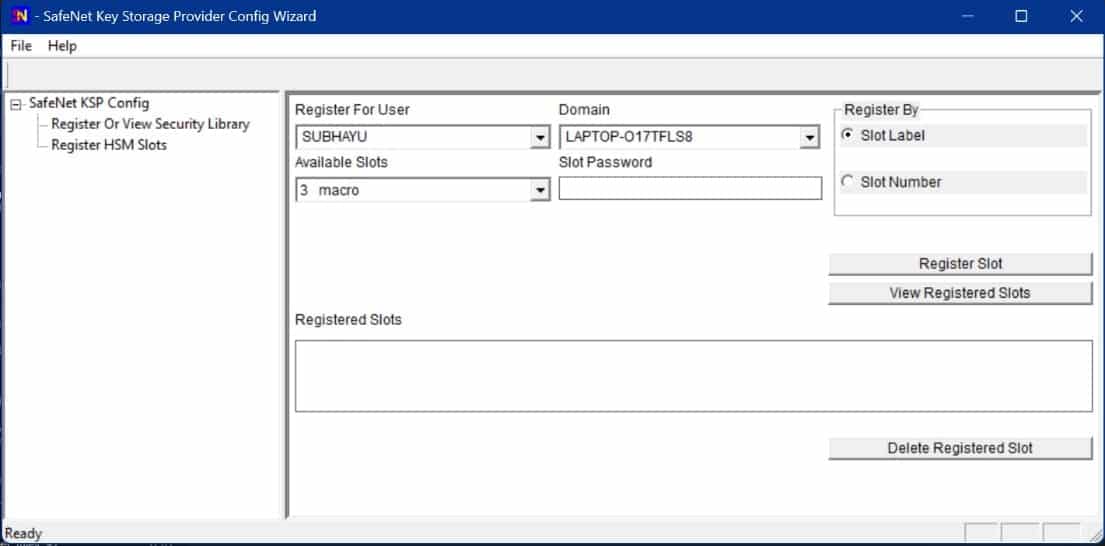The image size is (1105, 546).
Task: Select the SafeNet KSP Config root item
Action: point(89,103)
